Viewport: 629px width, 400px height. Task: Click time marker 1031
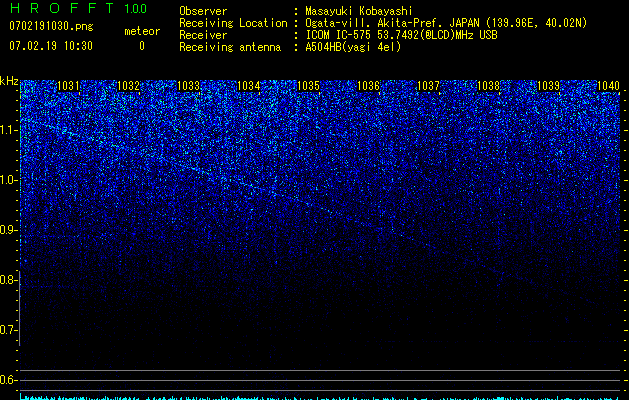click(69, 86)
